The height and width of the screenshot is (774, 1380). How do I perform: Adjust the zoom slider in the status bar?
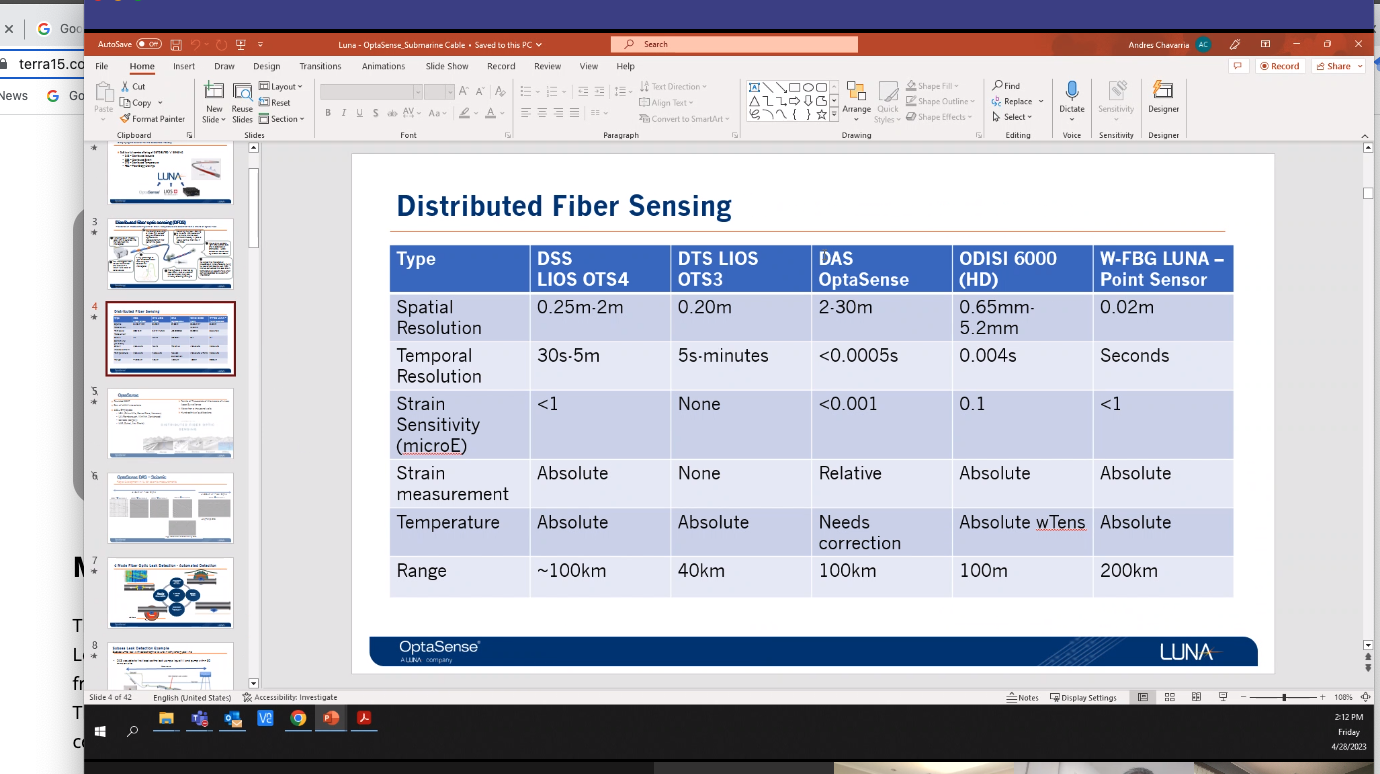point(1284,697)
